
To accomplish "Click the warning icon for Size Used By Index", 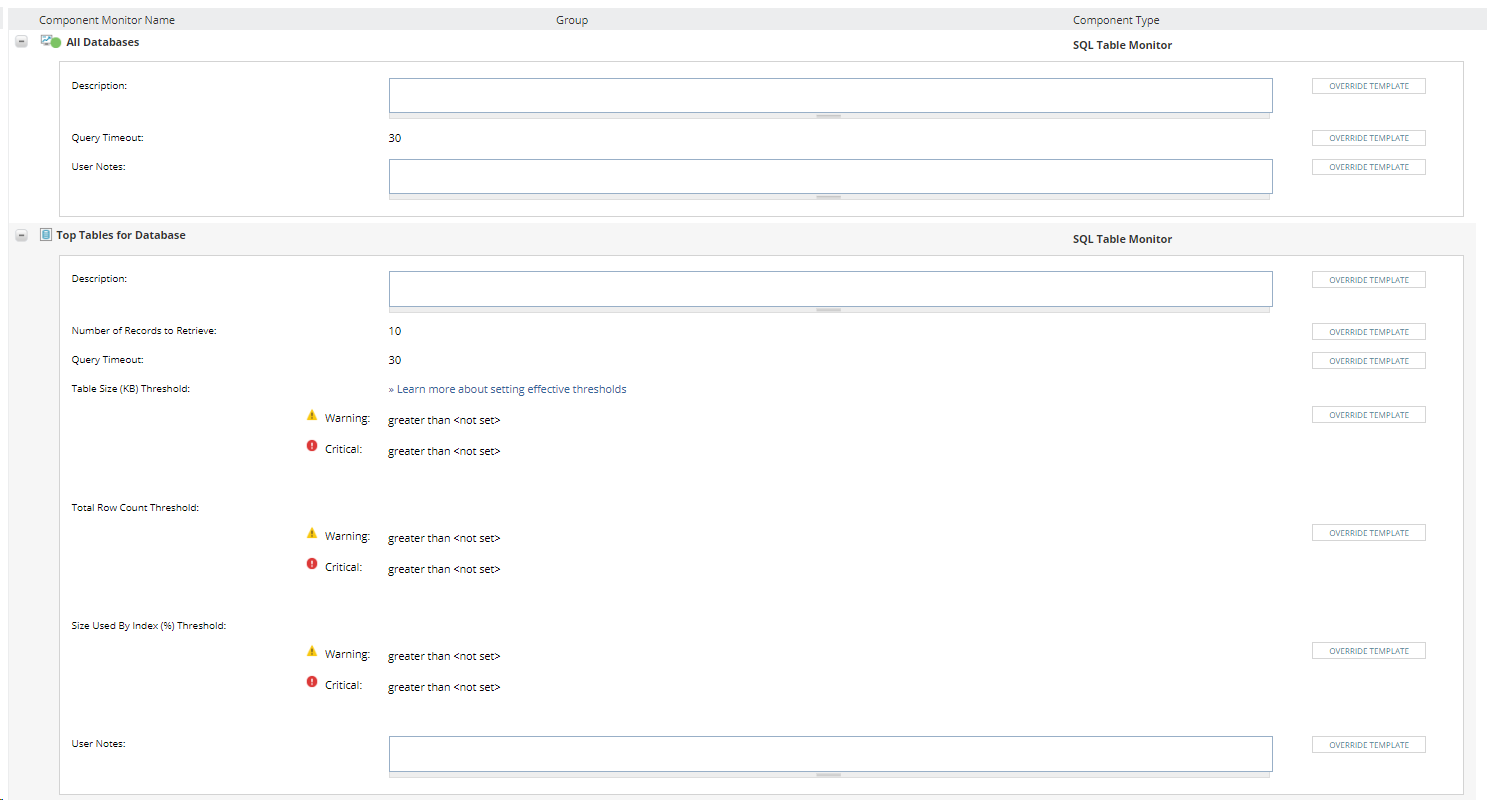I will (312, 650).
